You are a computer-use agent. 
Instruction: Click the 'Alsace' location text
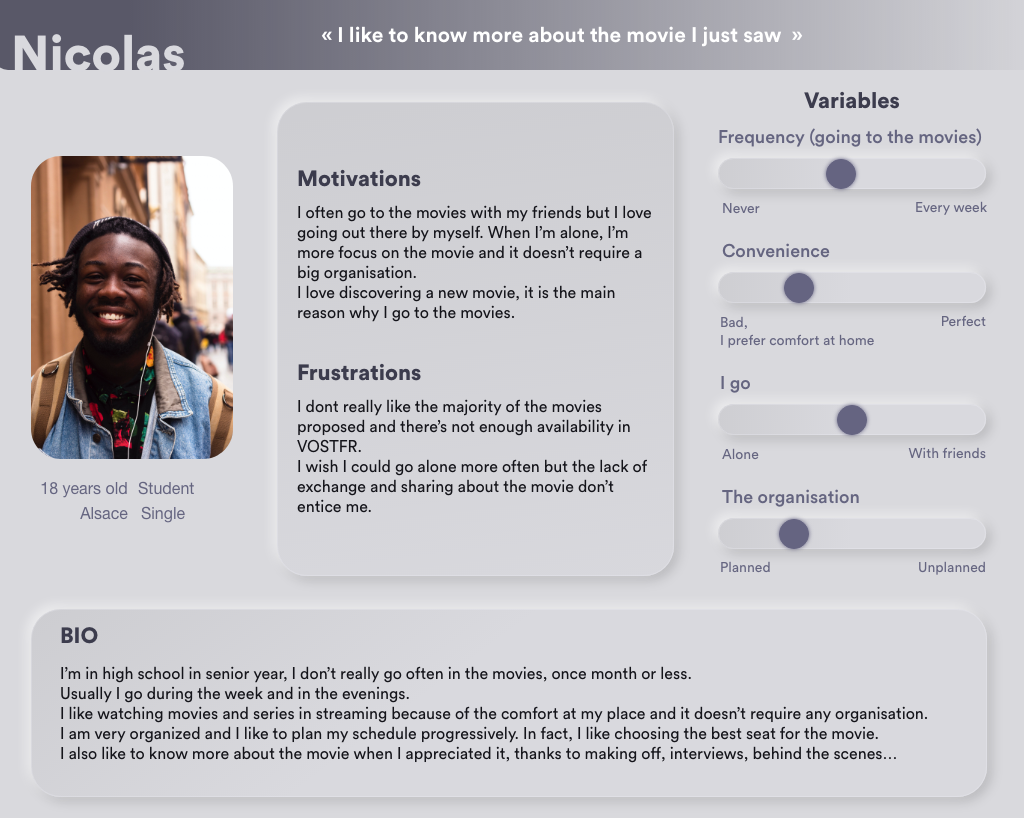coord(104,514)
